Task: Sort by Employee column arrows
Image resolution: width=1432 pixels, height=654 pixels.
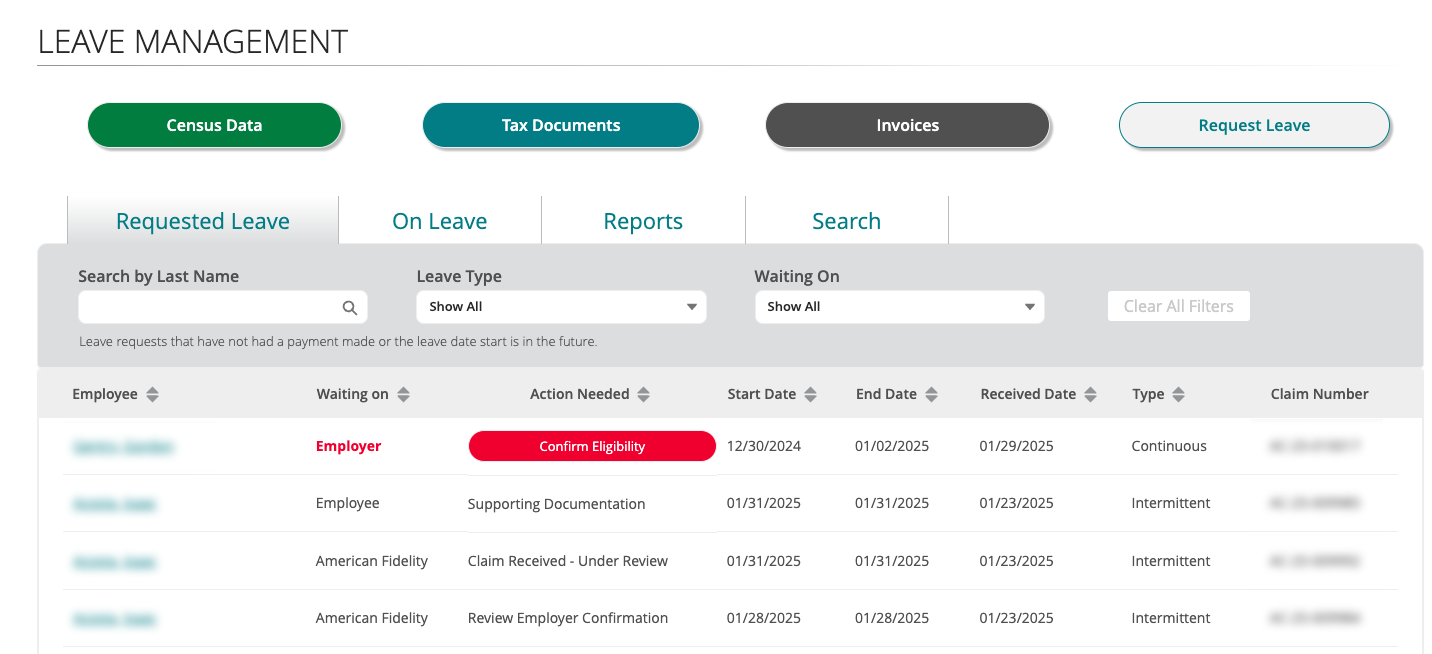Action: tap(152, 395)
